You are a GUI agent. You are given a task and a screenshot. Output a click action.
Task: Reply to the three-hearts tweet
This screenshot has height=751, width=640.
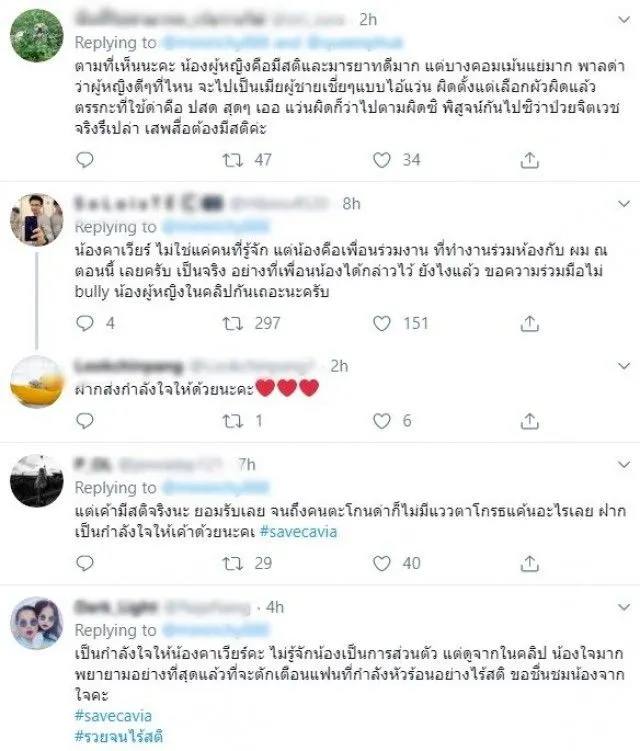(x=85, y=421)
